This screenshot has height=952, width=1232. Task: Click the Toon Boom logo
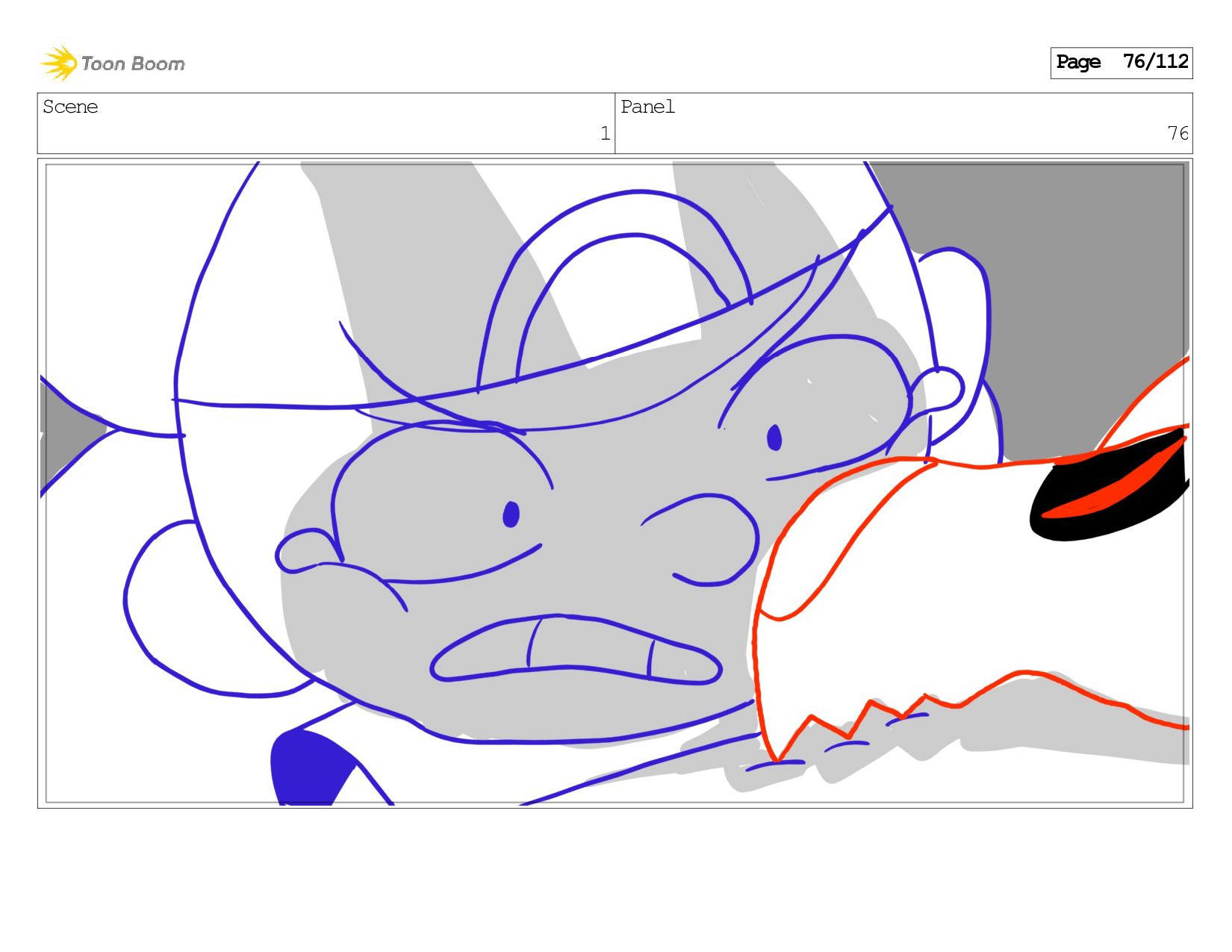point(112,63)
